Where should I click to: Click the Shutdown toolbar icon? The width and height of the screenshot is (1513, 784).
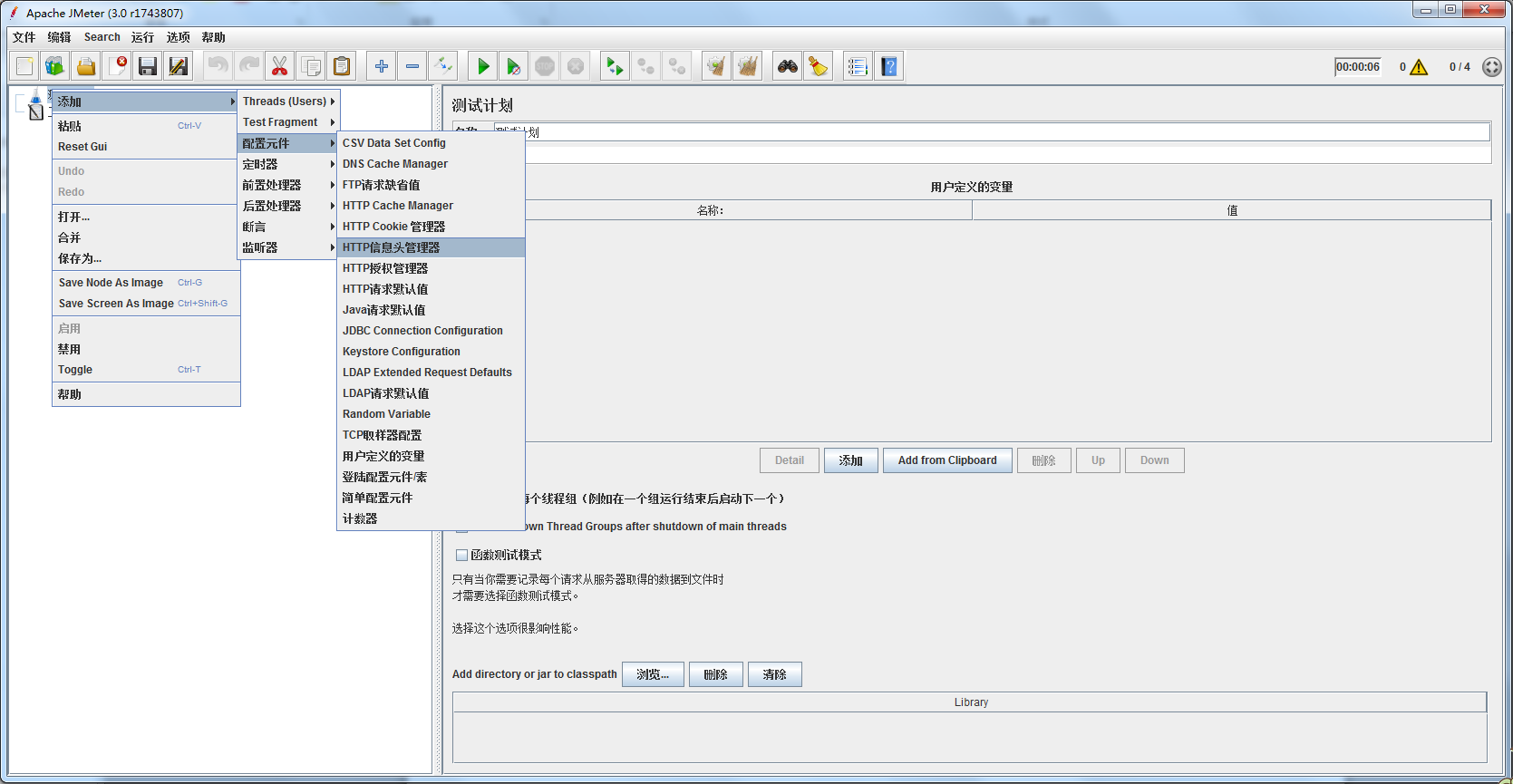pos(576,66)
